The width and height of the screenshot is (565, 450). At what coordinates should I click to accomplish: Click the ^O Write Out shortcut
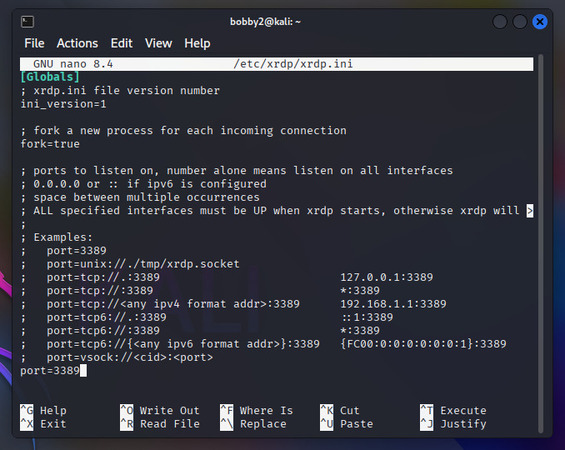(x=160, y=411)
